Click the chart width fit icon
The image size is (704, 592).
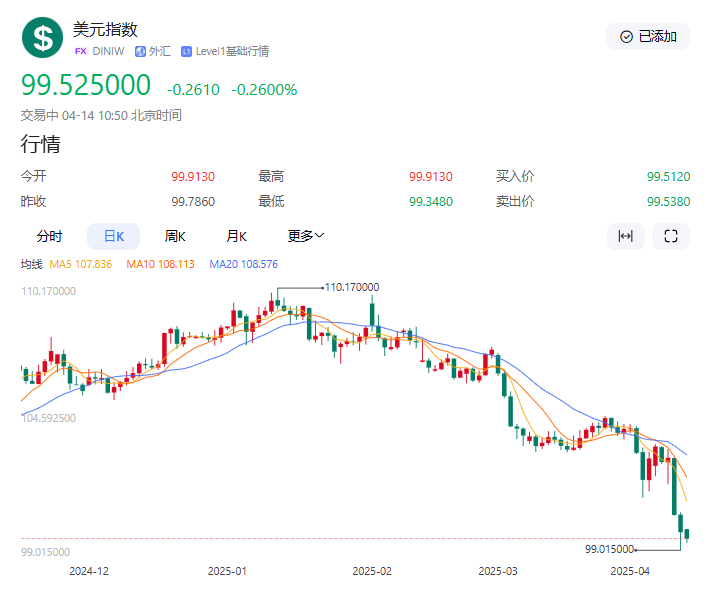coord(625,236)
